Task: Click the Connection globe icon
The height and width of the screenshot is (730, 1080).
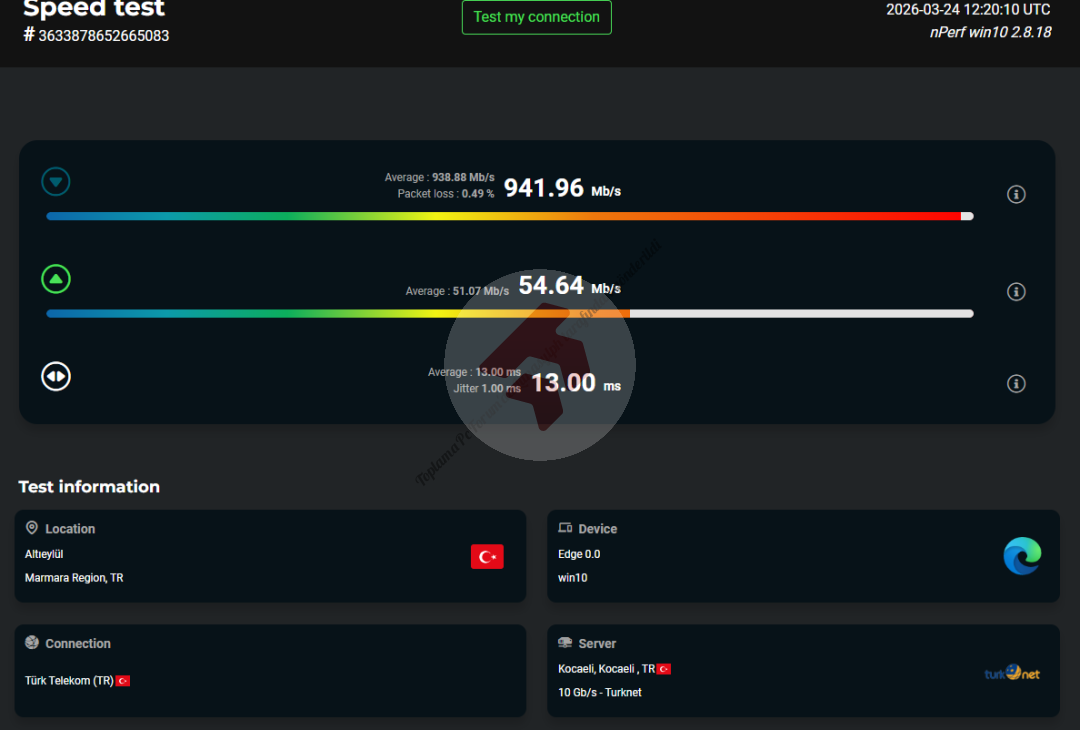Action: click(32, 643)
